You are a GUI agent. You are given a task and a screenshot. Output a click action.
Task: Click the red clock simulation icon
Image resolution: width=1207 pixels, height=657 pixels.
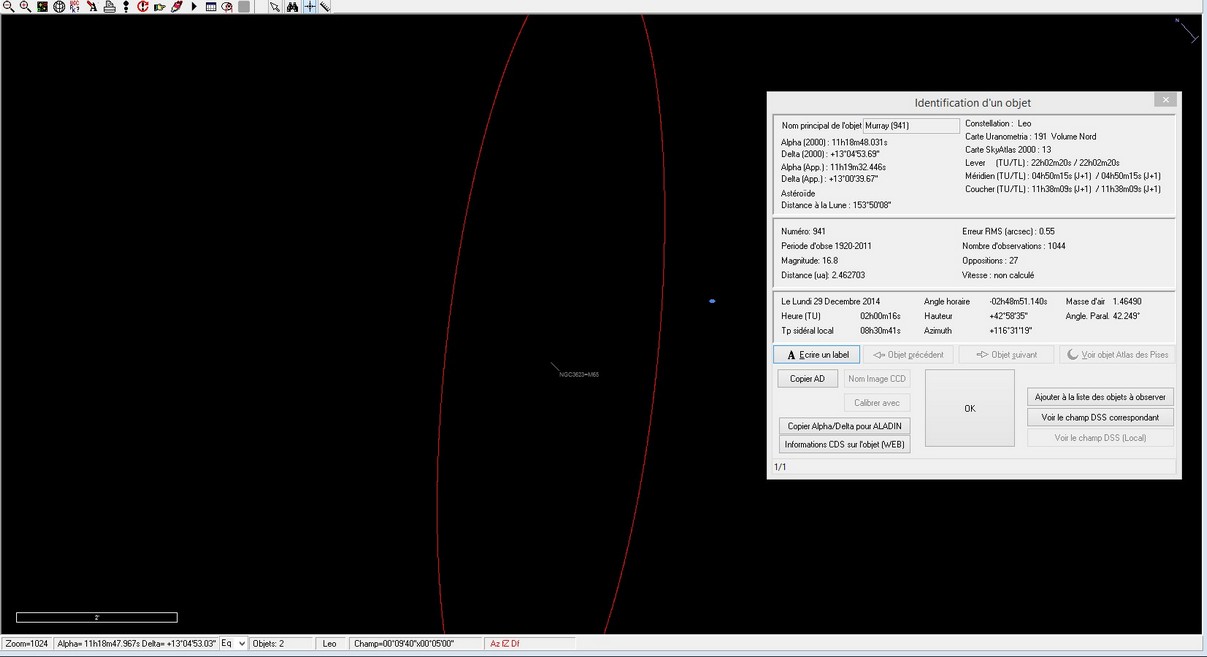pyautogui.click(x=142, y=6)
